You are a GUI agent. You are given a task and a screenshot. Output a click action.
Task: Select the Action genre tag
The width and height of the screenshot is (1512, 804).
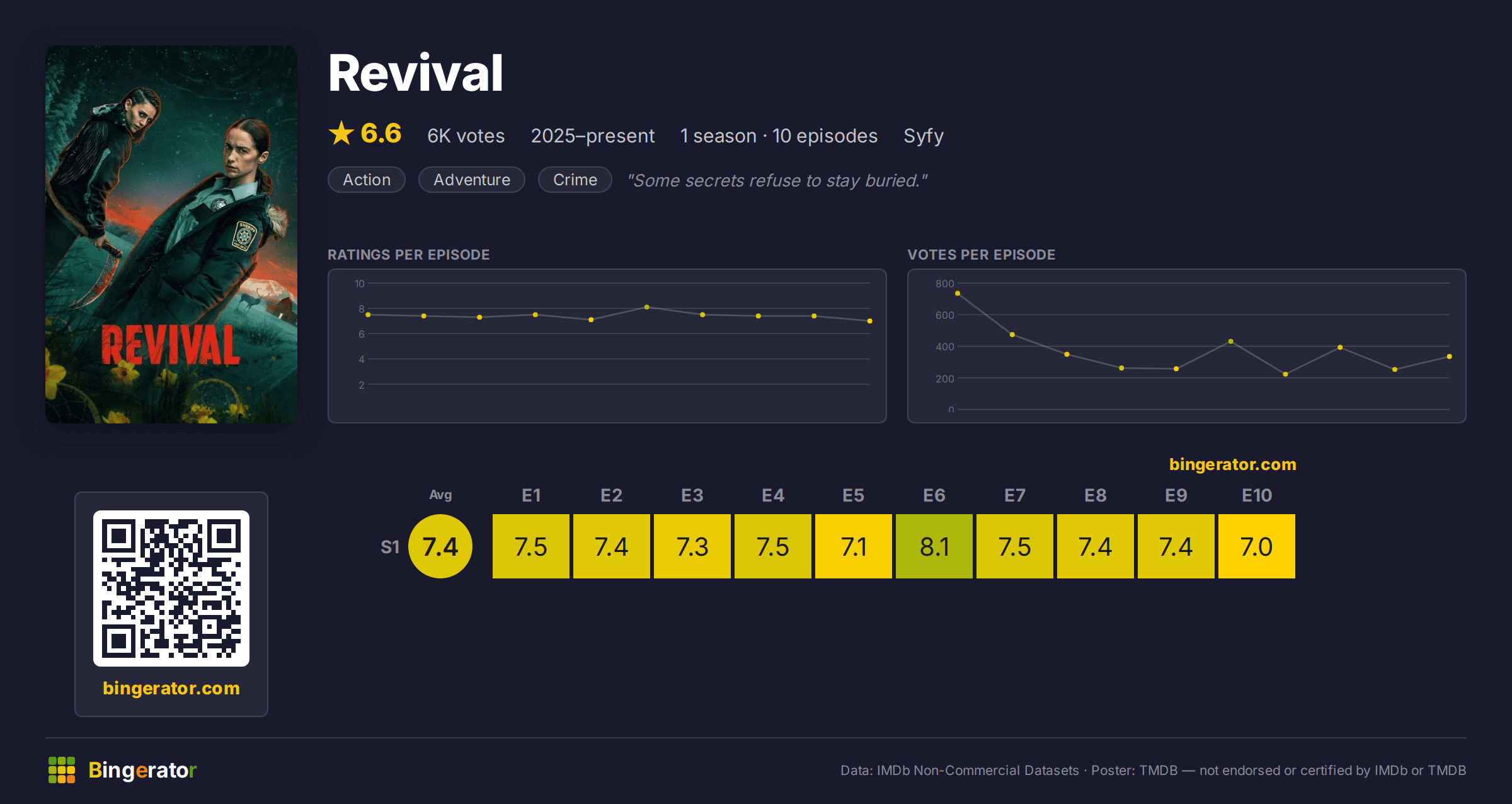pos(367,180)
